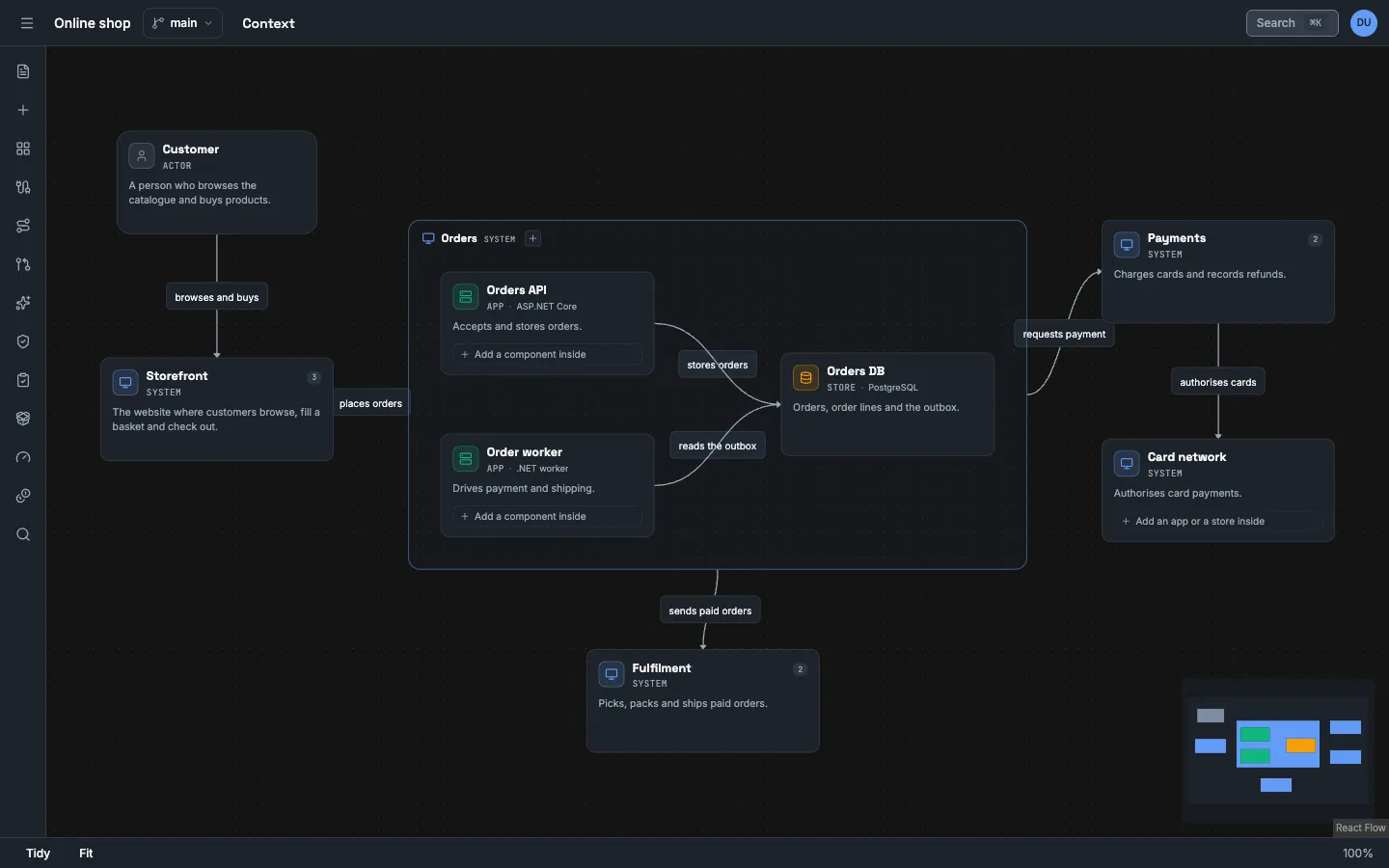Click the Tidy layout button
This screenshot has height=868, width=1389.
click(38, 854)
